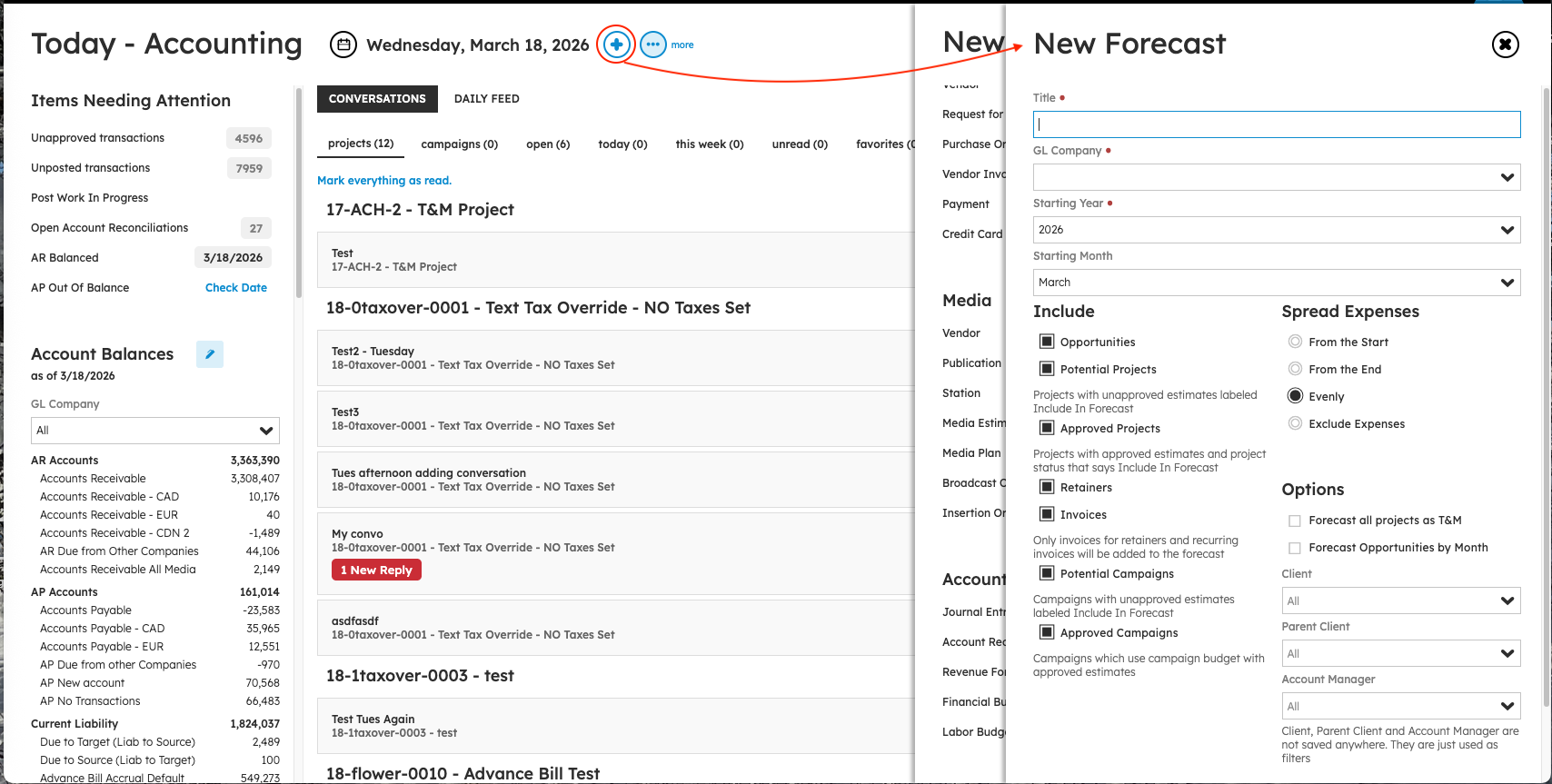The width and height of the screenshot is (1552, 784).
Task: Select the projects (12) filter tab
Action: [x=361, y=144]
